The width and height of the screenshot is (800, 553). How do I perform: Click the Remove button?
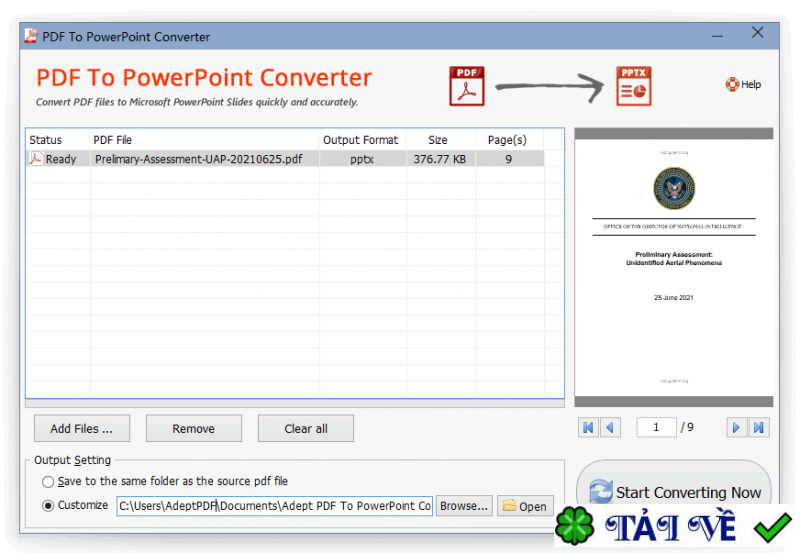click(x=193, y=429)
